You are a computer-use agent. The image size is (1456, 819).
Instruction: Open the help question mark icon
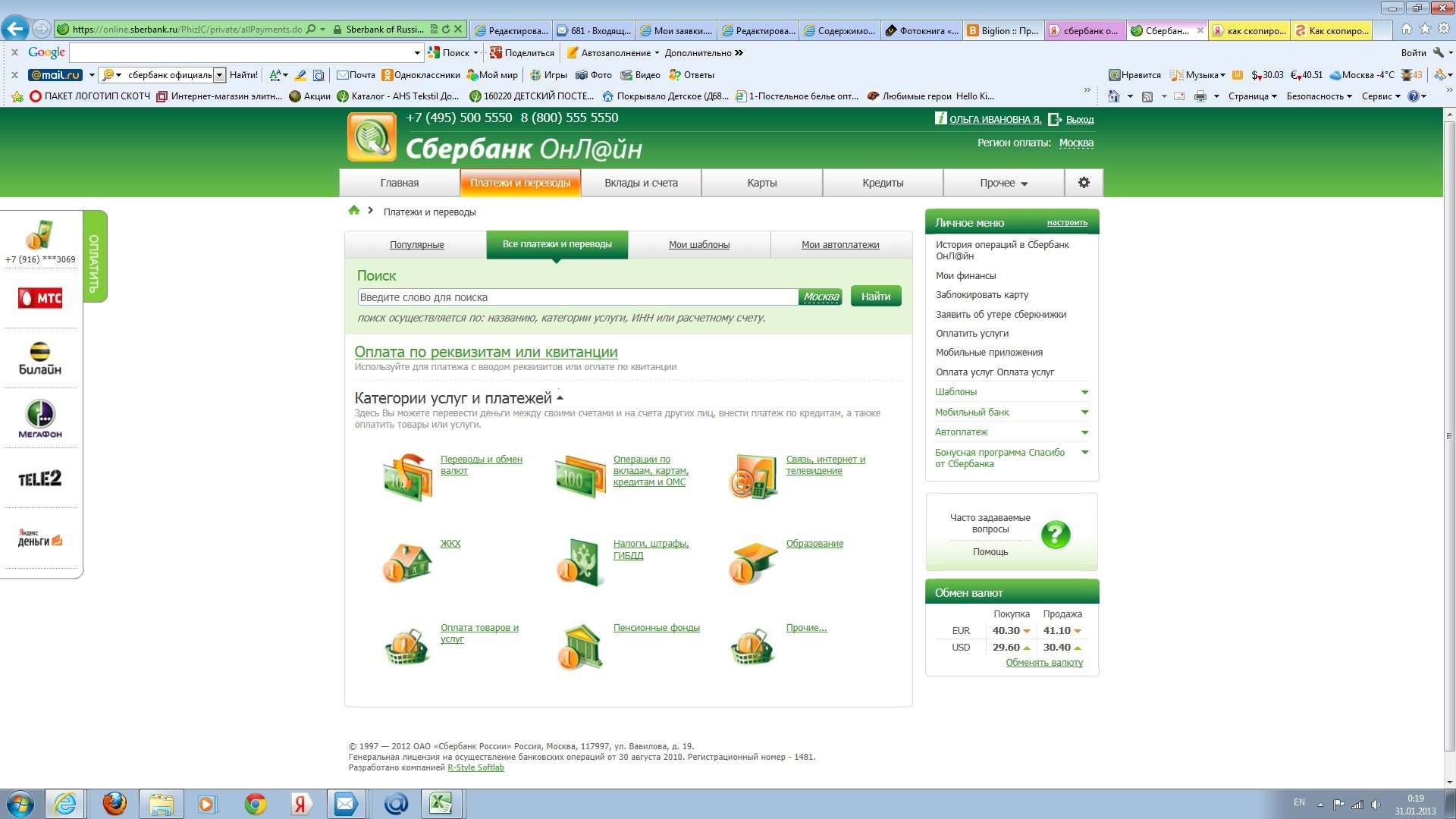click(1056, 535)
